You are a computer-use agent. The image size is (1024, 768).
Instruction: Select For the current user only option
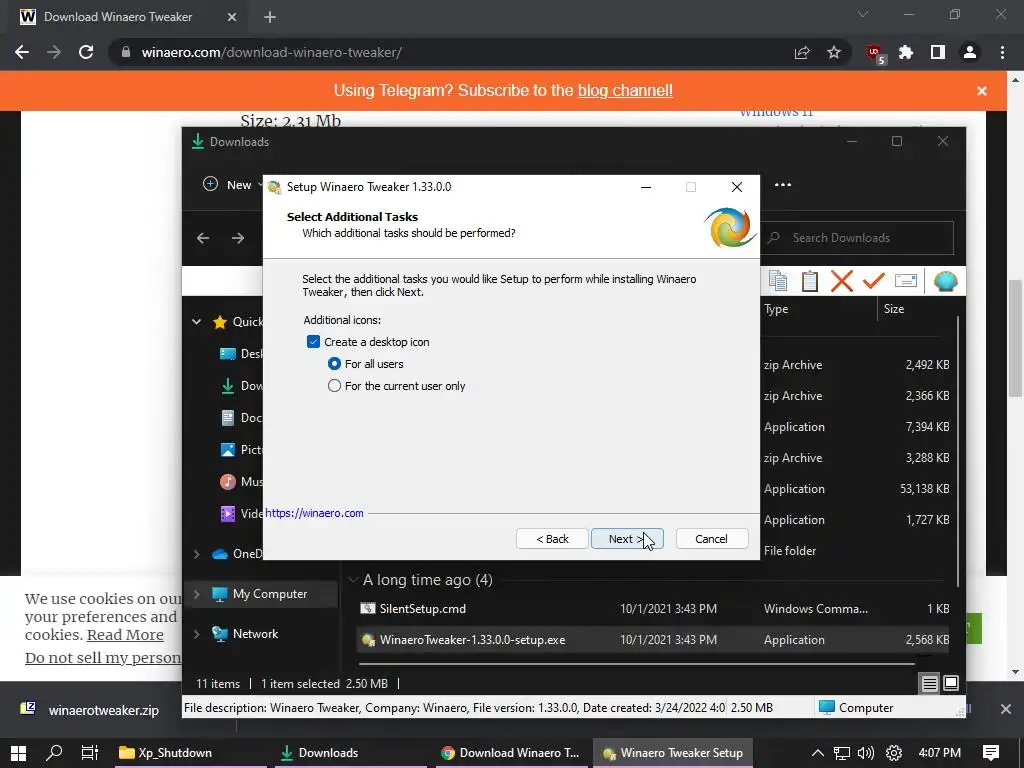(334, 386)
